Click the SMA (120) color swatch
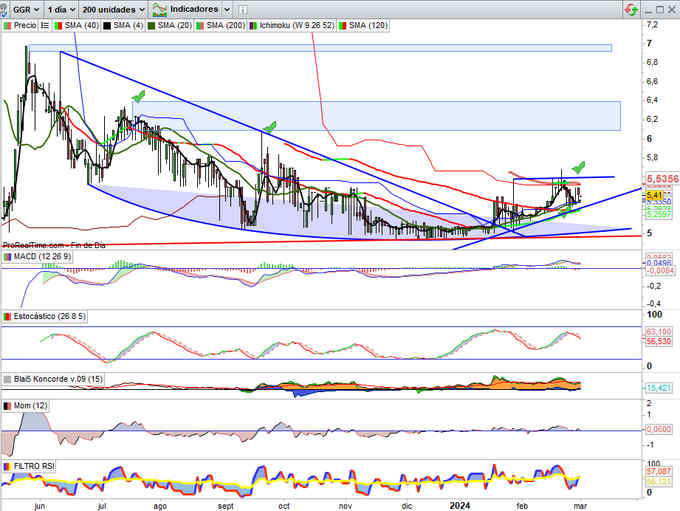The height and width of the screenshot is (511, 680). (346, 23)
